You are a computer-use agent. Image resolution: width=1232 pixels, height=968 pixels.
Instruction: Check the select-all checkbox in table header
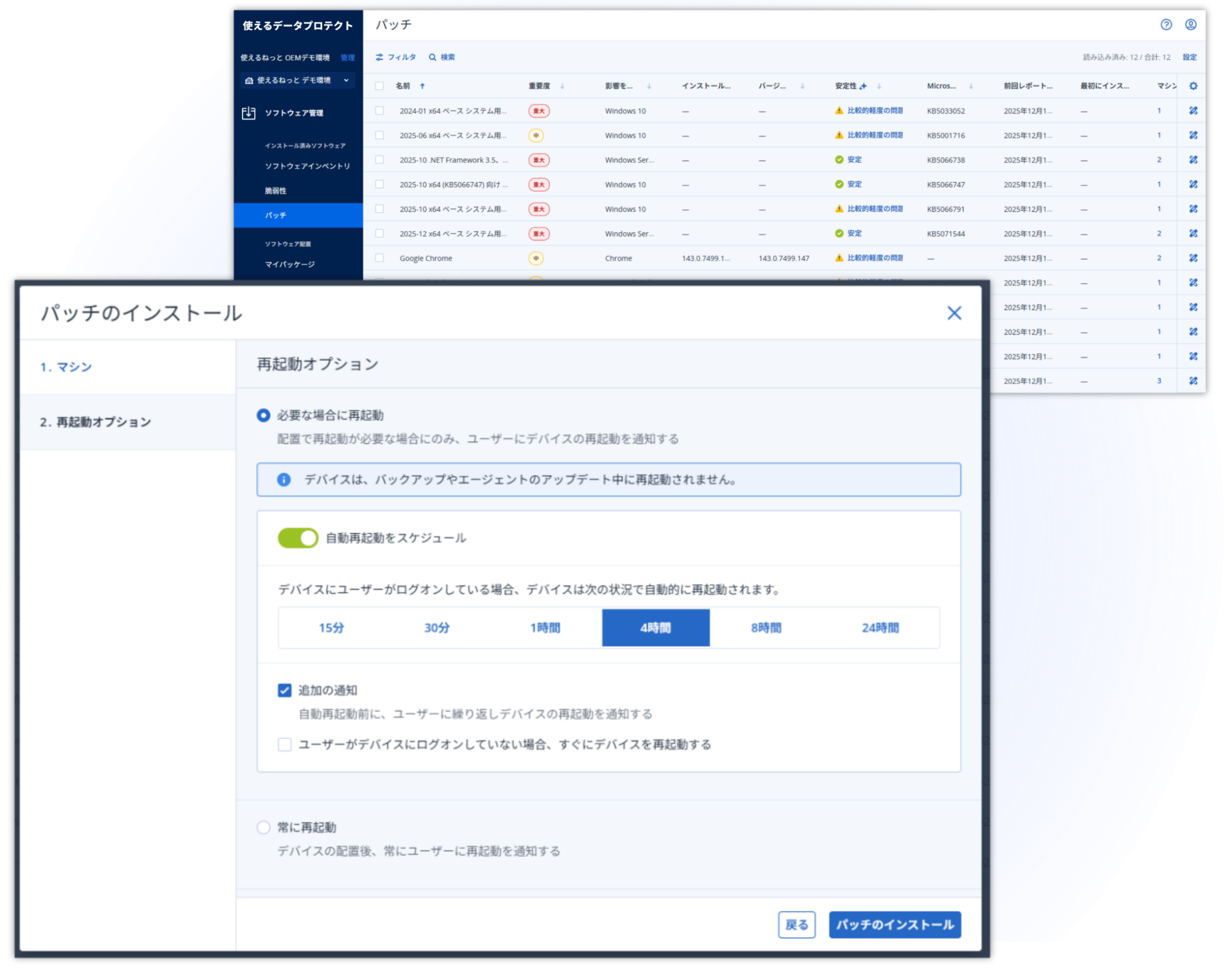[379, 86]
